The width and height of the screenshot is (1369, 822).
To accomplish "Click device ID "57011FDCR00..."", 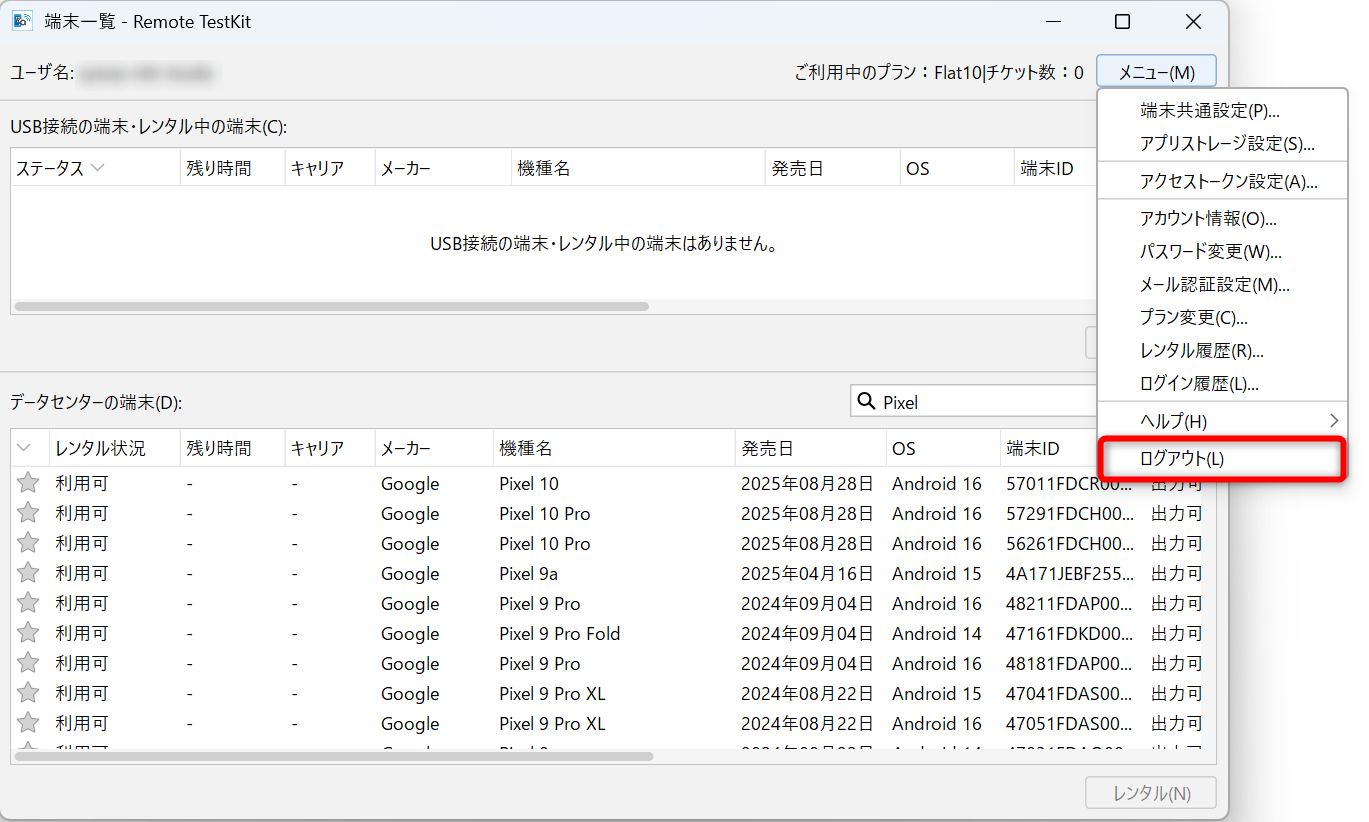I will (x=1070, y=483).
